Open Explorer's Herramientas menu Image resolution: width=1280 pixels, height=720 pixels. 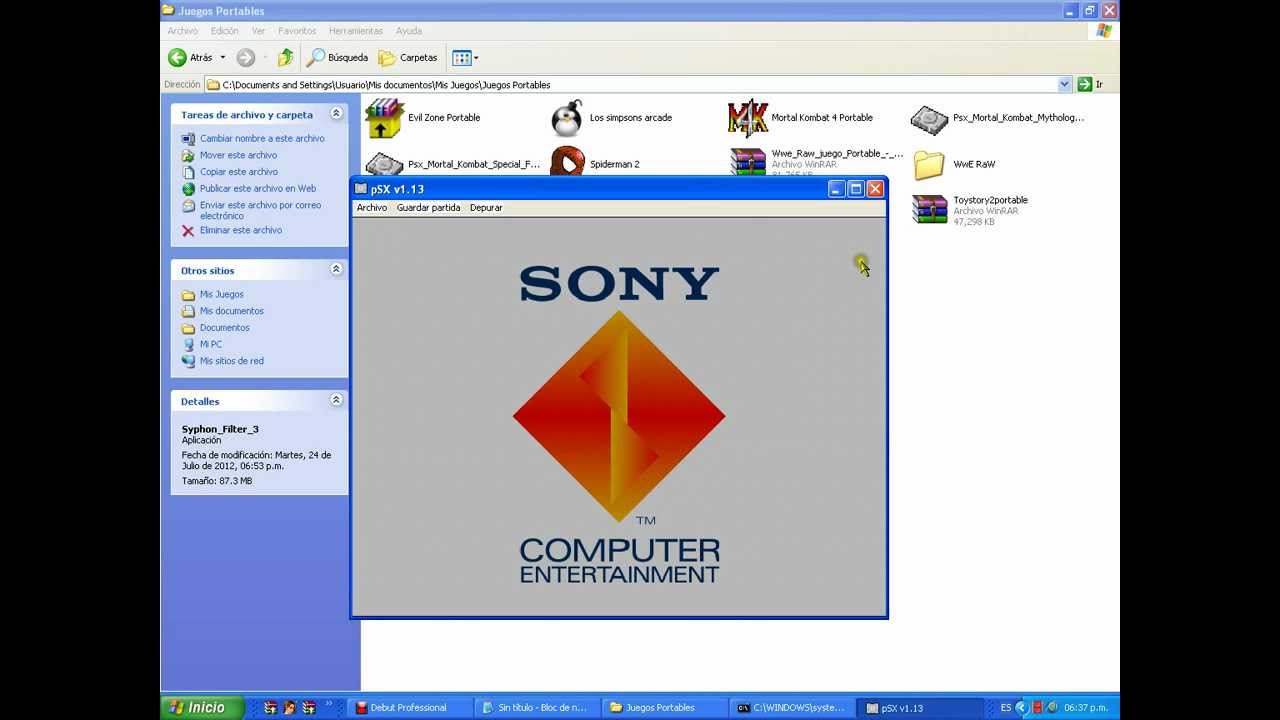coord(356,31)
